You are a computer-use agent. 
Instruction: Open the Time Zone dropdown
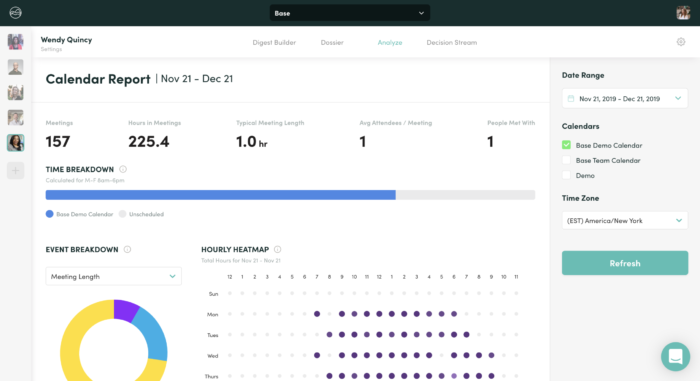[625, 221]
